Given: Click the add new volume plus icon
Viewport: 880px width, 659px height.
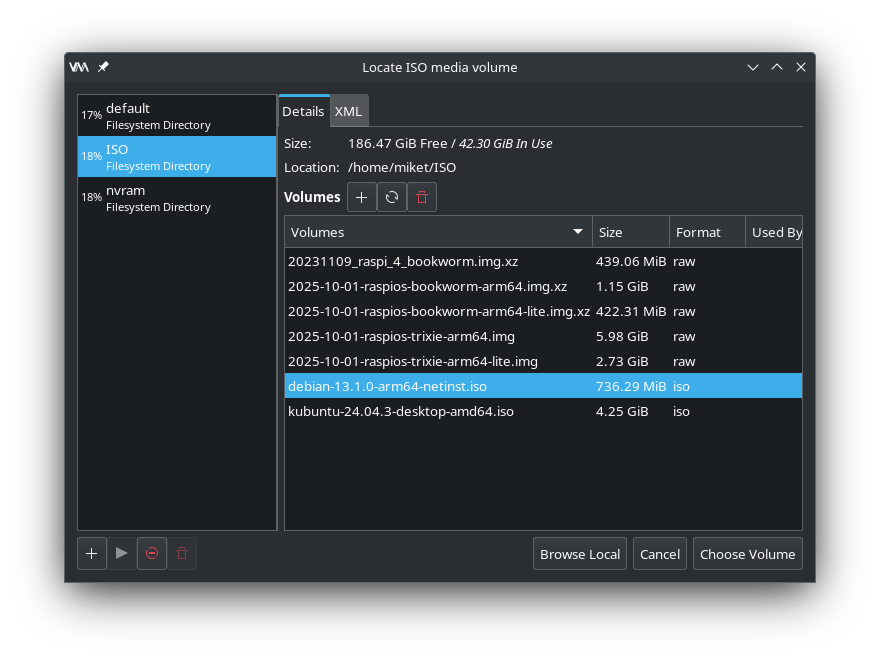Looking at the screenshot, I should (361, 197).
